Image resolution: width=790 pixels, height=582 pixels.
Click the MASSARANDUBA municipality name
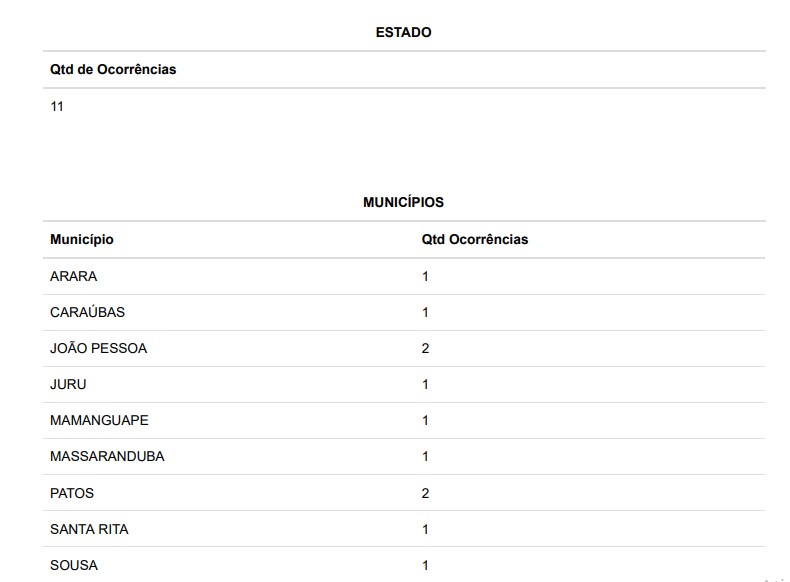(x=107, y=456)
